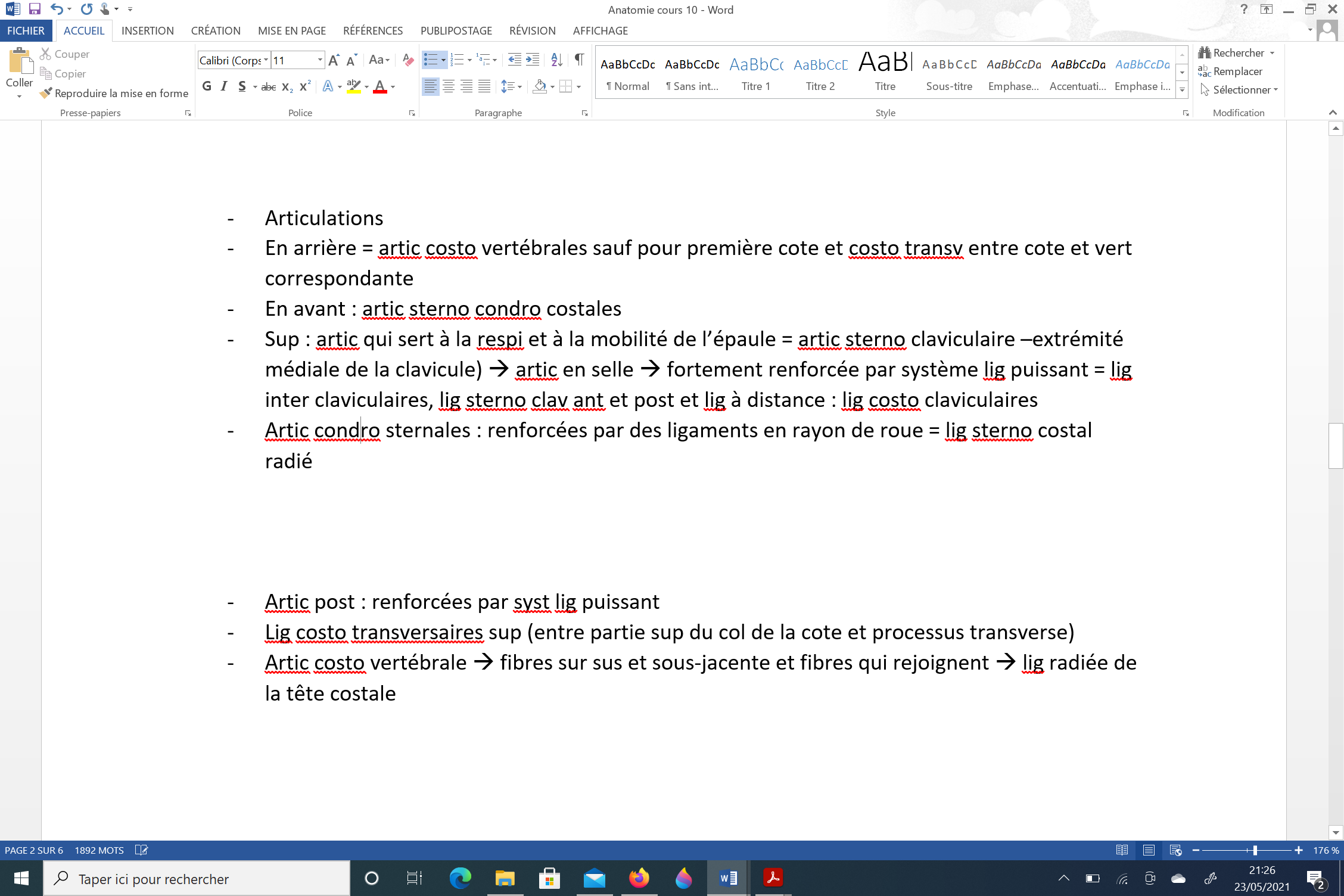1344x896 pixels.
Task: Click the sort A-Z icon
Action: [x=556, y=60]
